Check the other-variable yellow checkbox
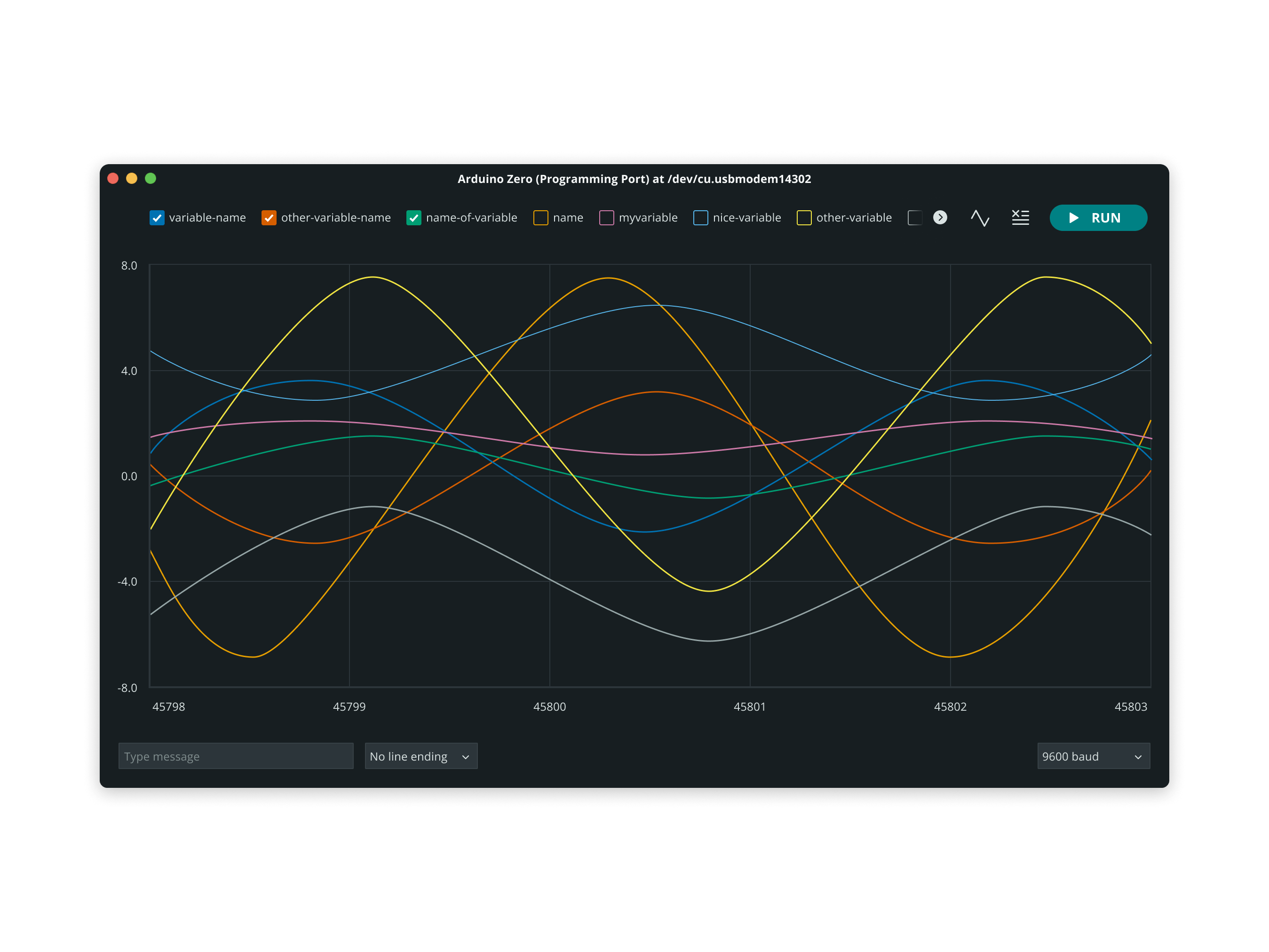Viewport: 1269px width, 952px height. click(804, 218)
